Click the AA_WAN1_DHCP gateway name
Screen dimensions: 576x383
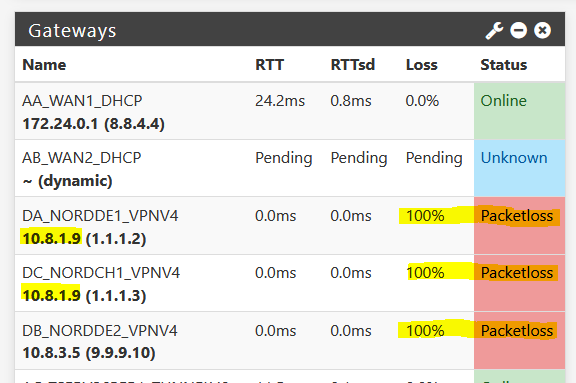click(x=82, y=101)
